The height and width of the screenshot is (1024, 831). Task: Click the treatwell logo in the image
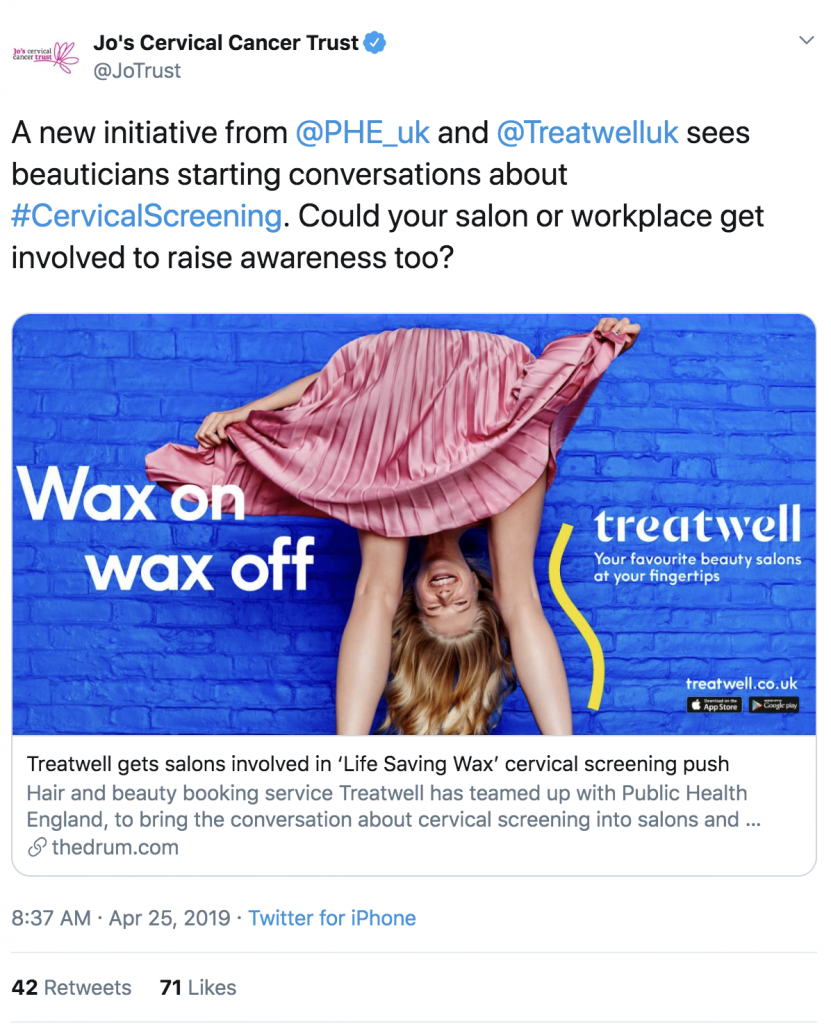(x=697, y=524)
